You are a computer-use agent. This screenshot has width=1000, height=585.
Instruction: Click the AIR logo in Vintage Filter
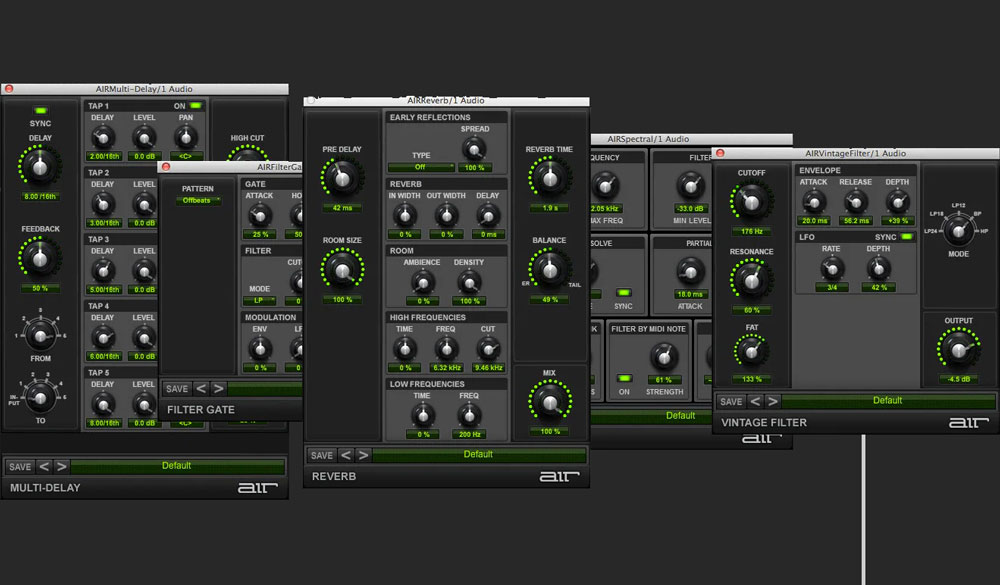click(x=968, y=422)
